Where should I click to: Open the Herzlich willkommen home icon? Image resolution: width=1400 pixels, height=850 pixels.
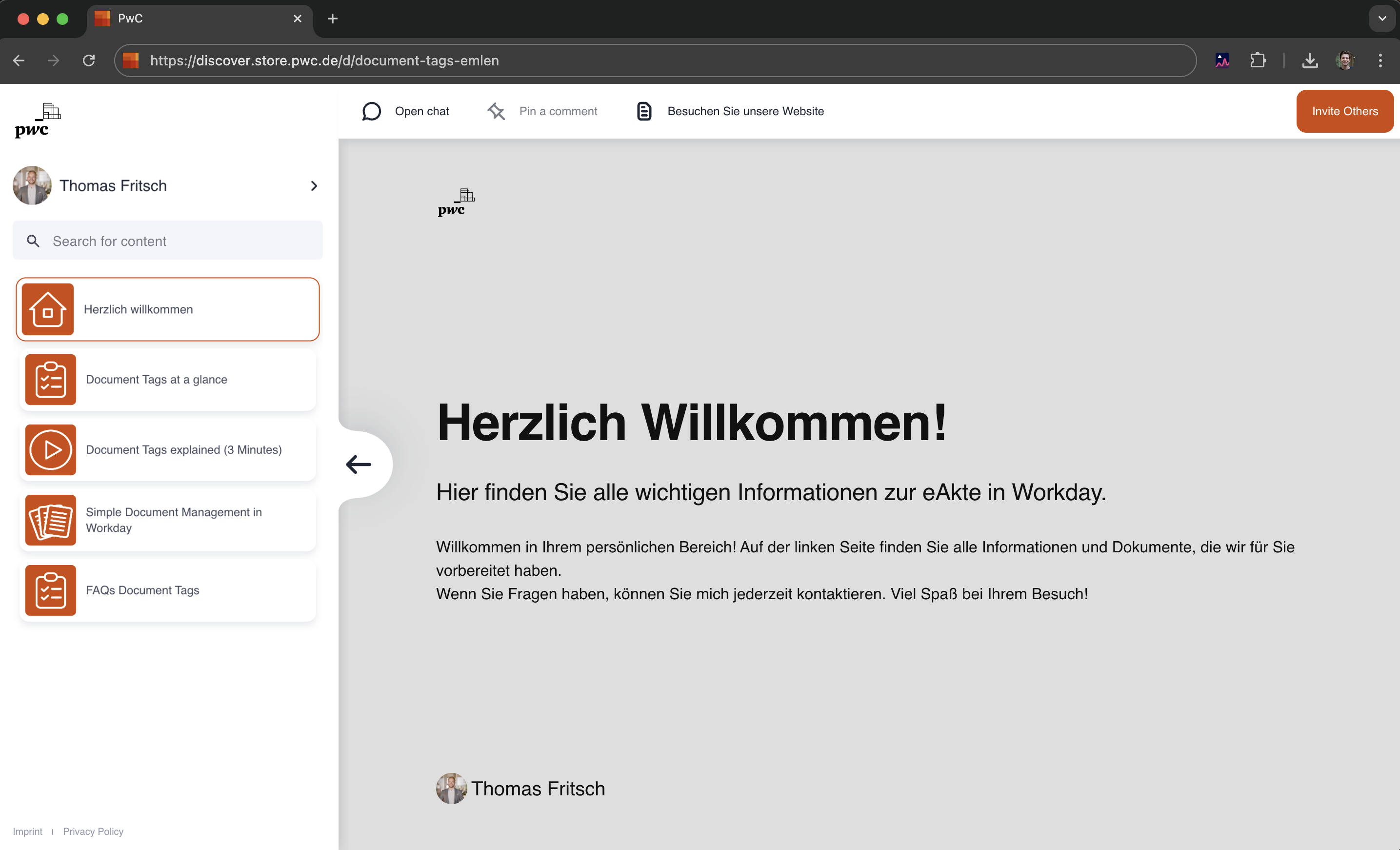coord(48,309)
